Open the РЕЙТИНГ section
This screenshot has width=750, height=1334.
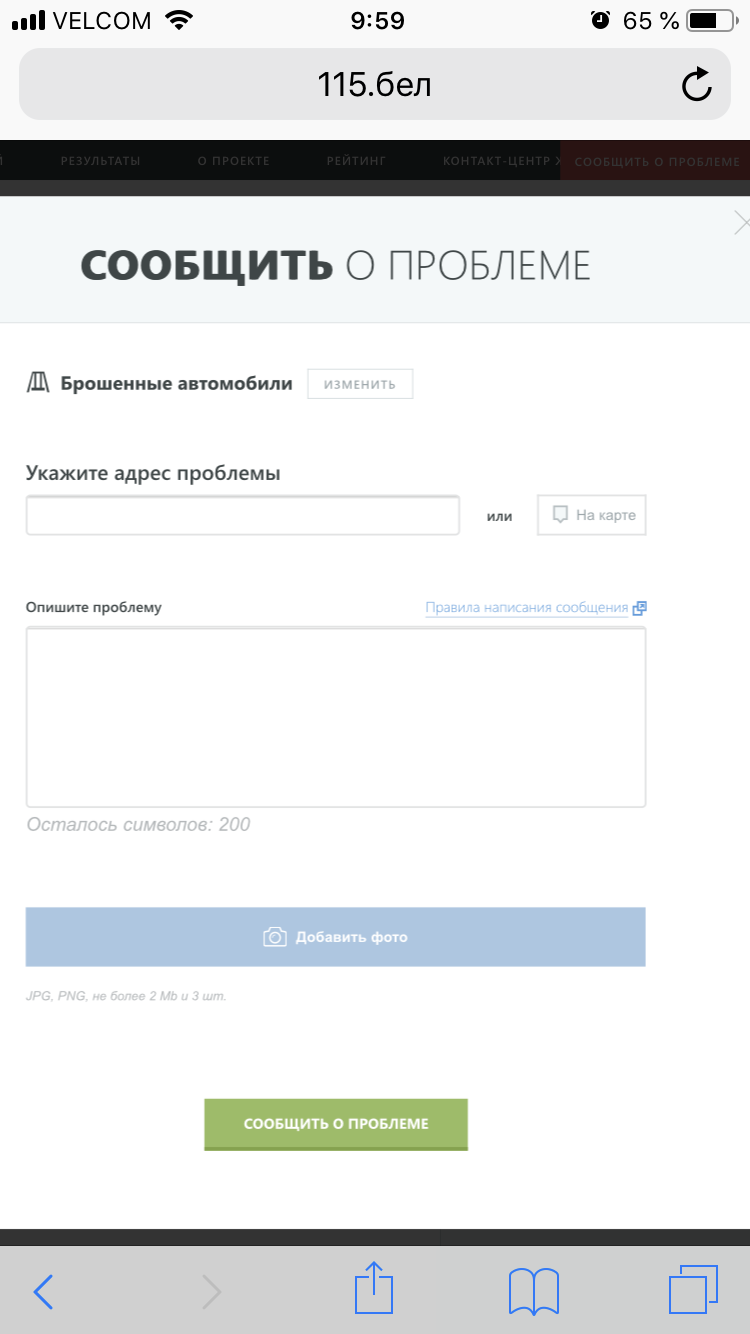(356, 161)
